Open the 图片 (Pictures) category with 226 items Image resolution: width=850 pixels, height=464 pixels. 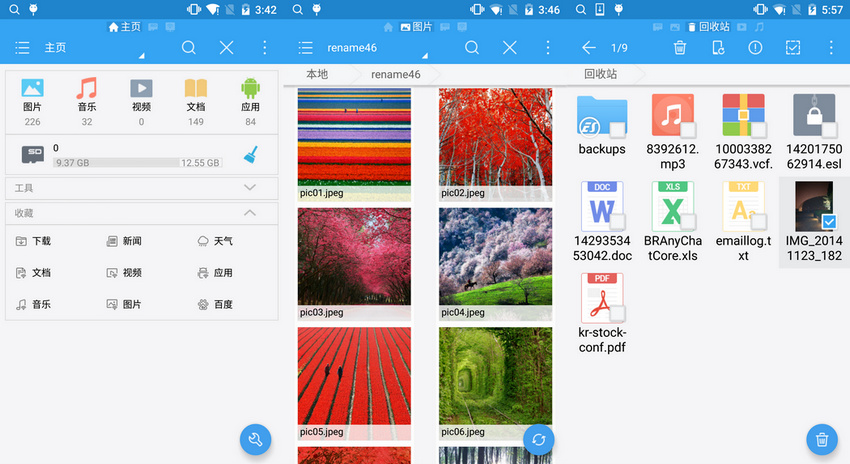[x=32, y=101]
